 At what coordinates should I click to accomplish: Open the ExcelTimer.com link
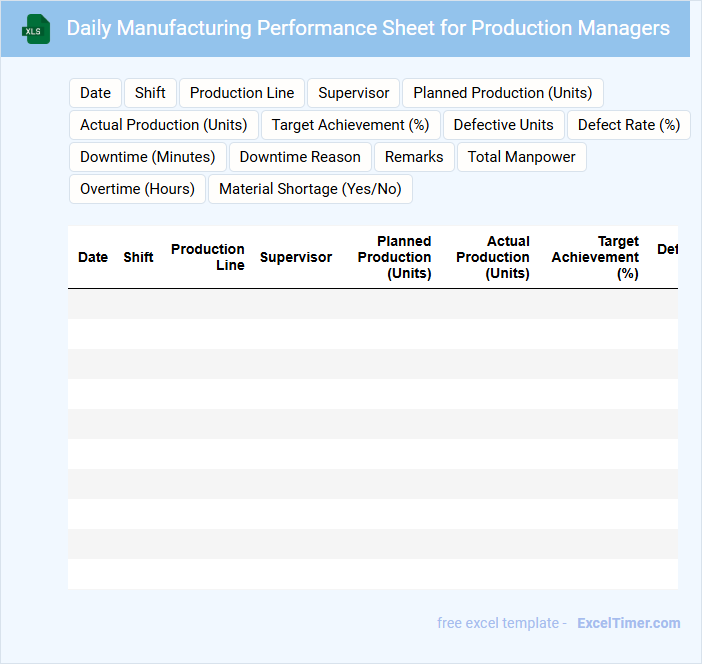pyautogui.click(x=628, y=623)
